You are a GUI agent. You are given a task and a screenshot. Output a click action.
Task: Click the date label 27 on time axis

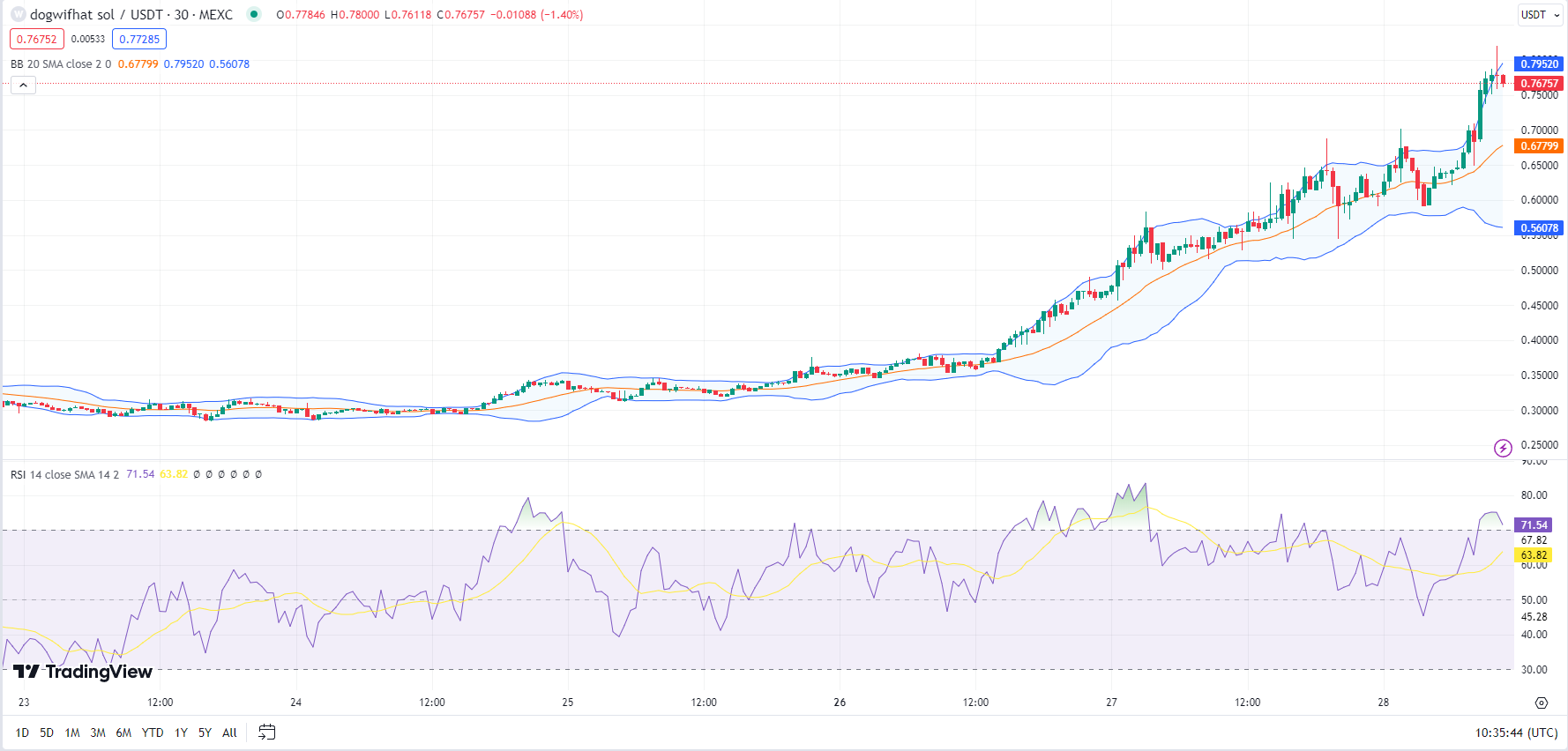1111,703
